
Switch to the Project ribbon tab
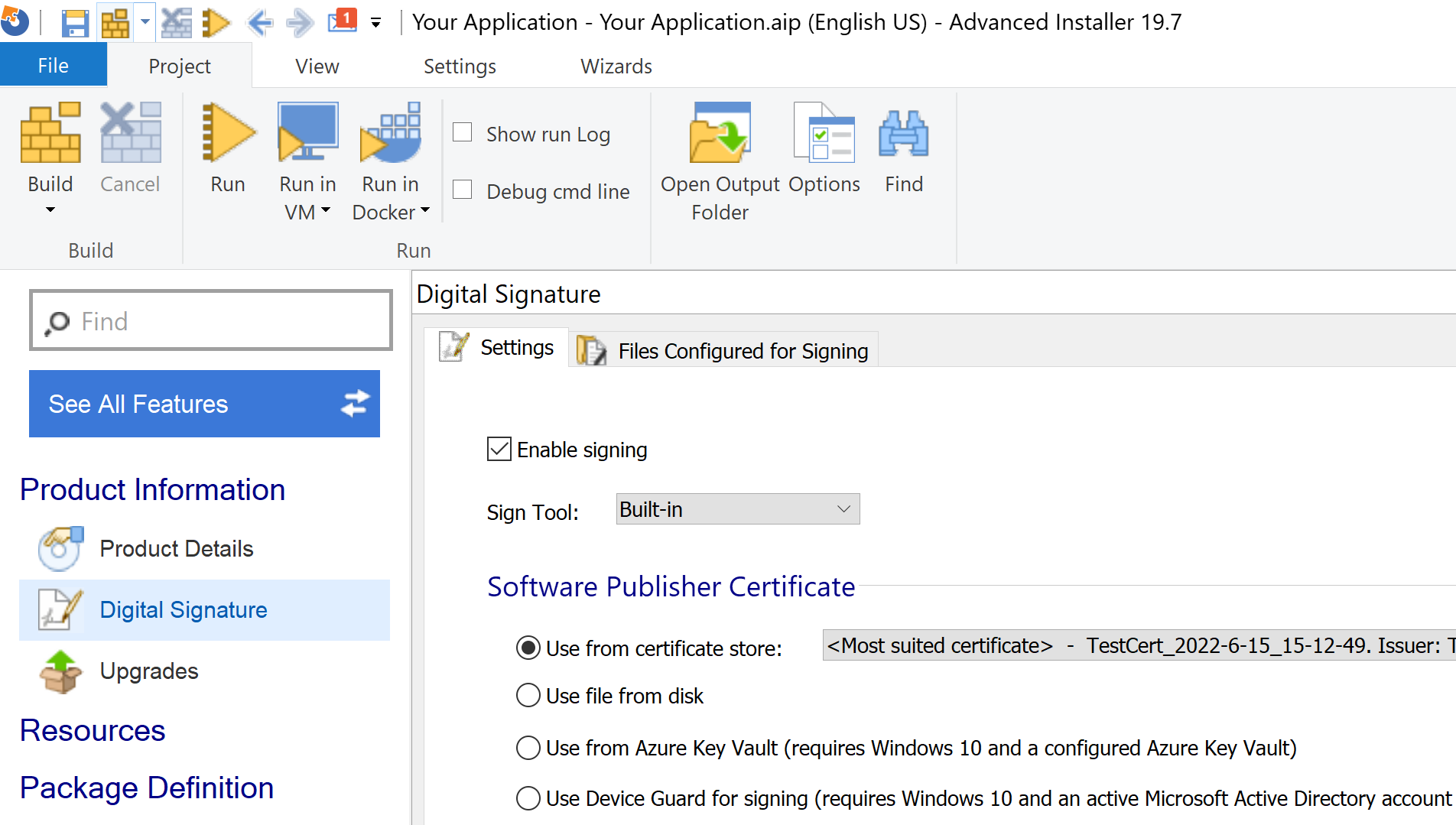[x=180, y=67]
